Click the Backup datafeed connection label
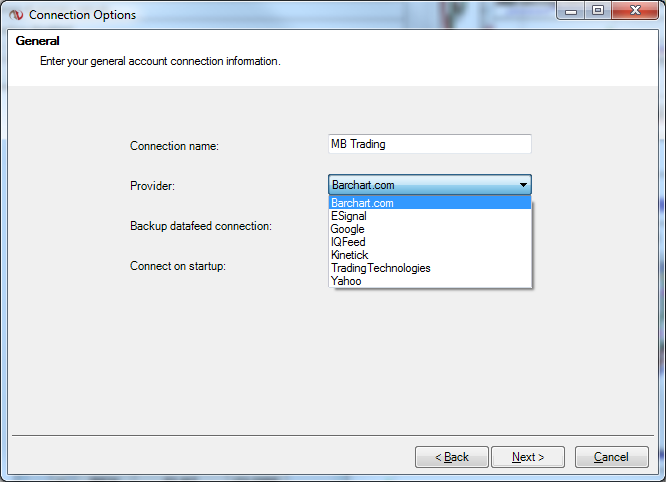 pos(200,226)
